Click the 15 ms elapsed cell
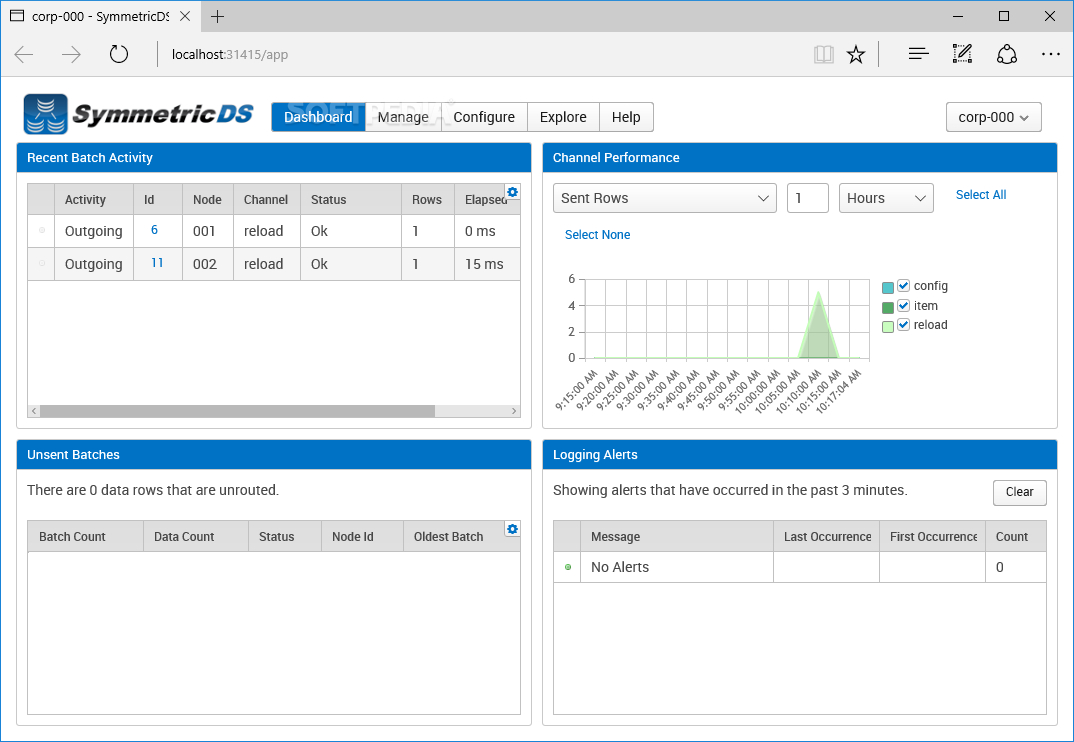This screenshot has width=1074, height=742. click(487, 264)
